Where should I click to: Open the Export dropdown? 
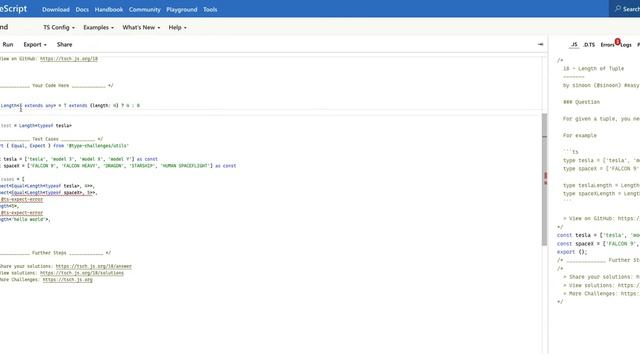[x=35, y=44]
